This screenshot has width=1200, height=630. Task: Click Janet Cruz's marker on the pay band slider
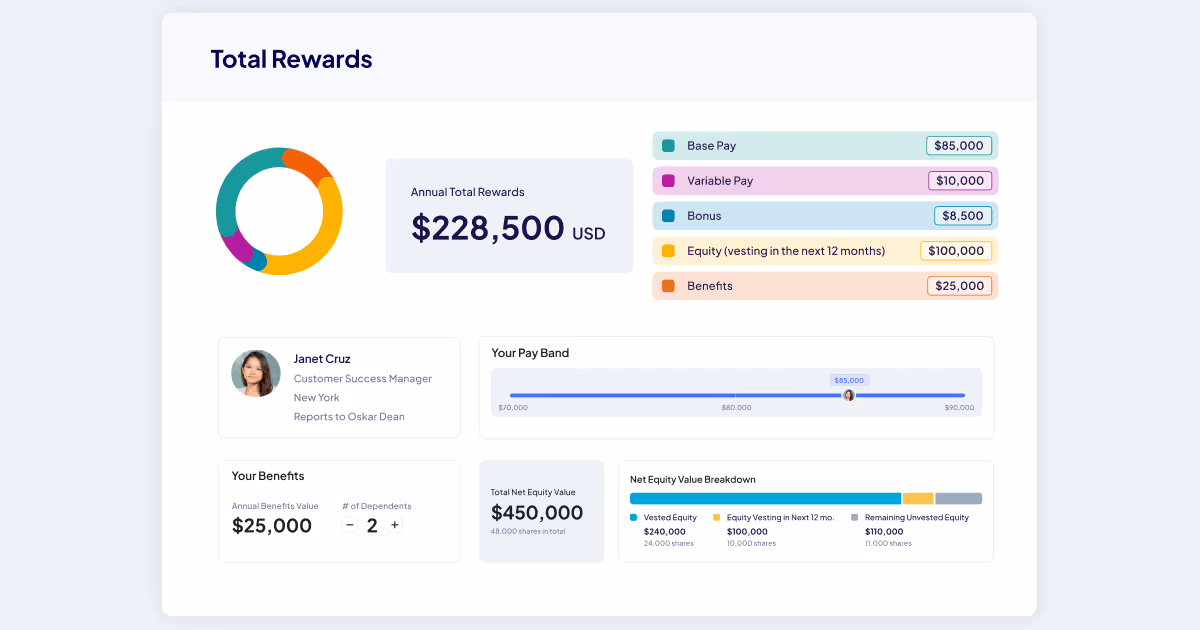pyautogui.click(x=849, y=395)
